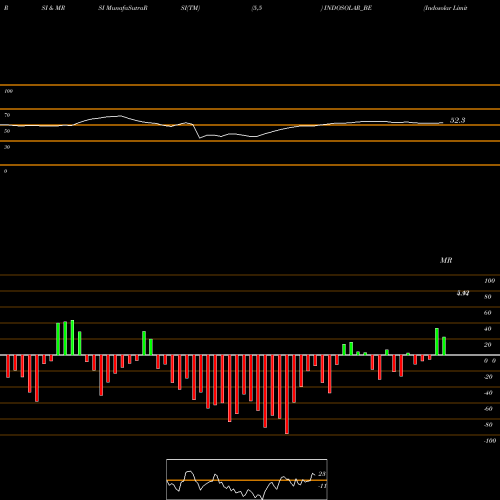Click the Indosolar Limited header text

(x=445, y=8)
